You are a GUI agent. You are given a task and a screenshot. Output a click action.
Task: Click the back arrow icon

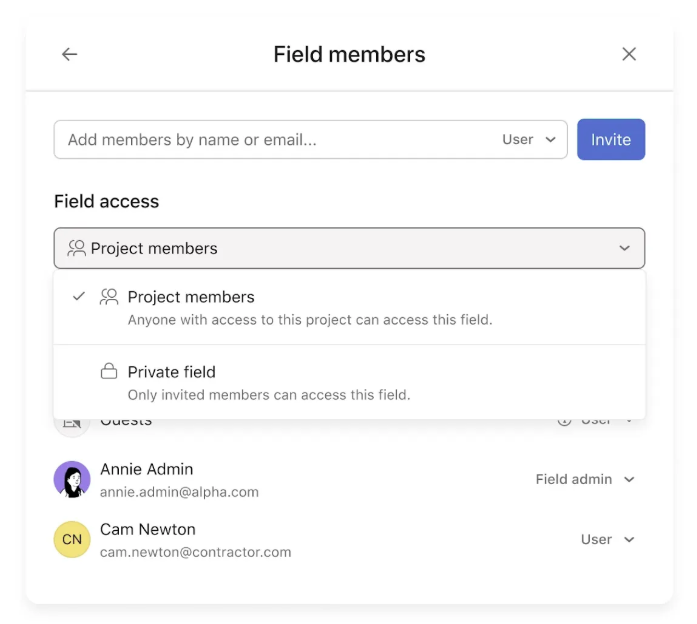69,54
